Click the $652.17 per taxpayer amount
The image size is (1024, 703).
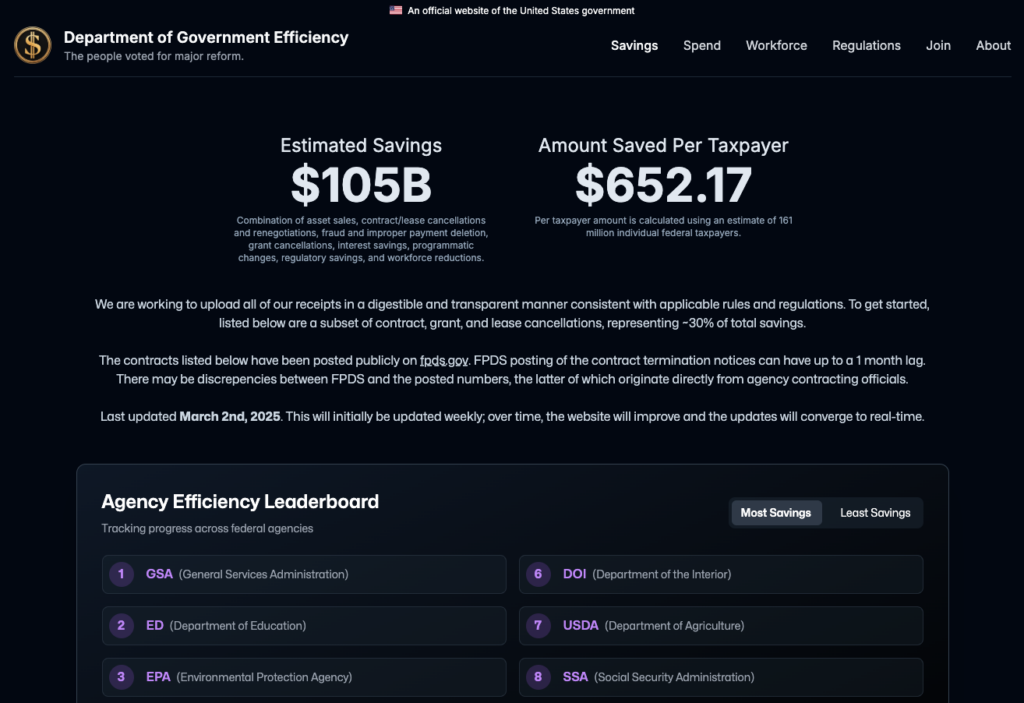click(664, 185)
